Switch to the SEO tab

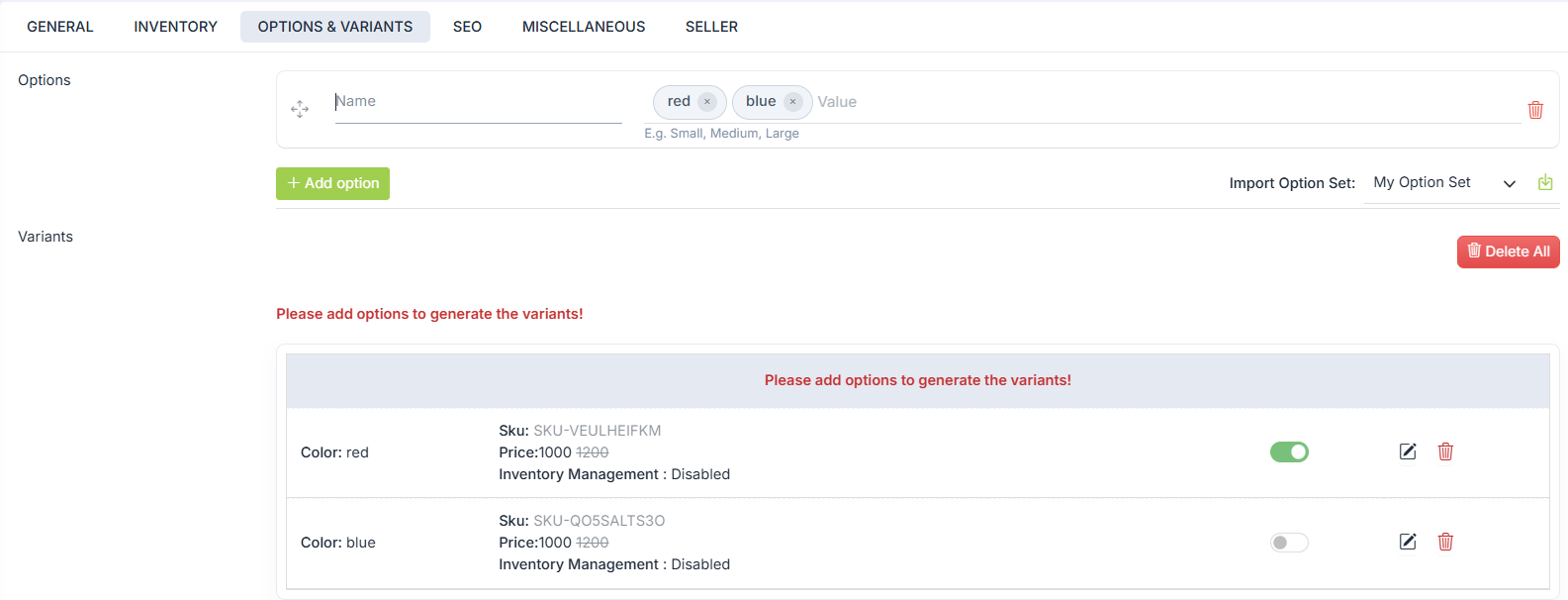467,26
